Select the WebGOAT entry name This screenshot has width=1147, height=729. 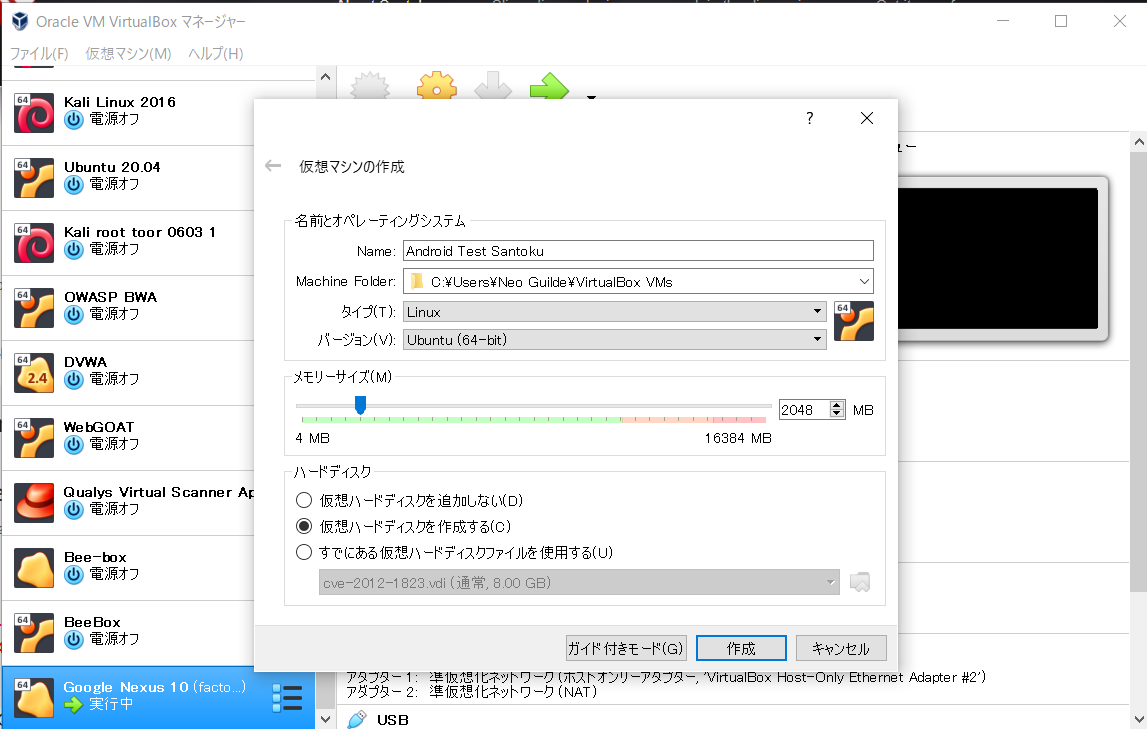(x=99, y=427)
